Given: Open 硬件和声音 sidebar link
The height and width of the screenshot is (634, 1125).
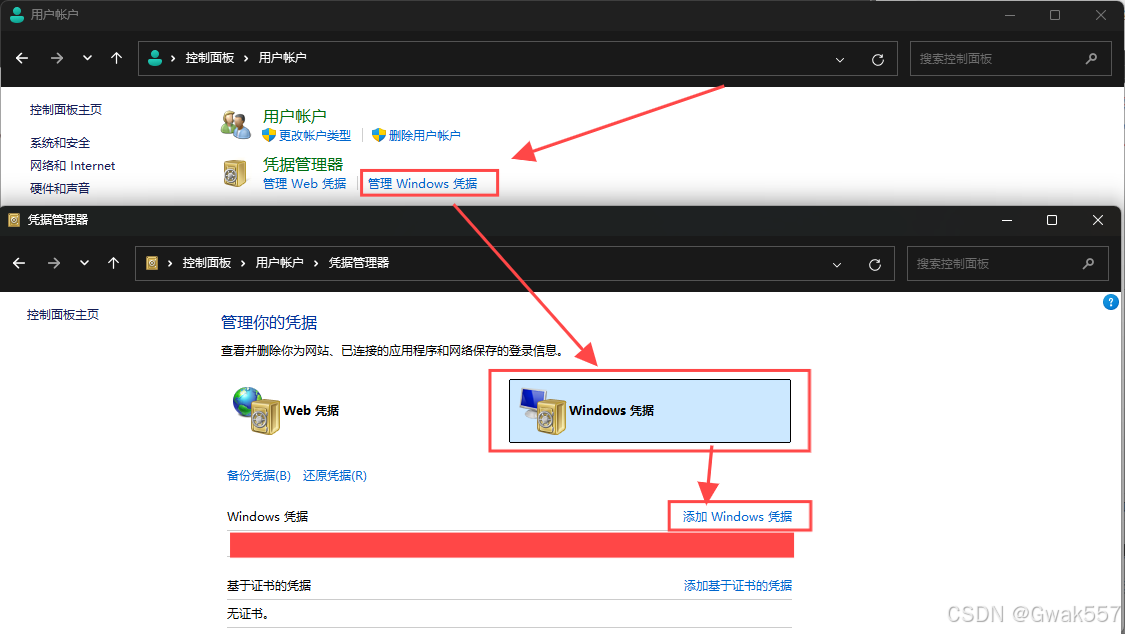Looking at the screenshot, I should 60,189.
